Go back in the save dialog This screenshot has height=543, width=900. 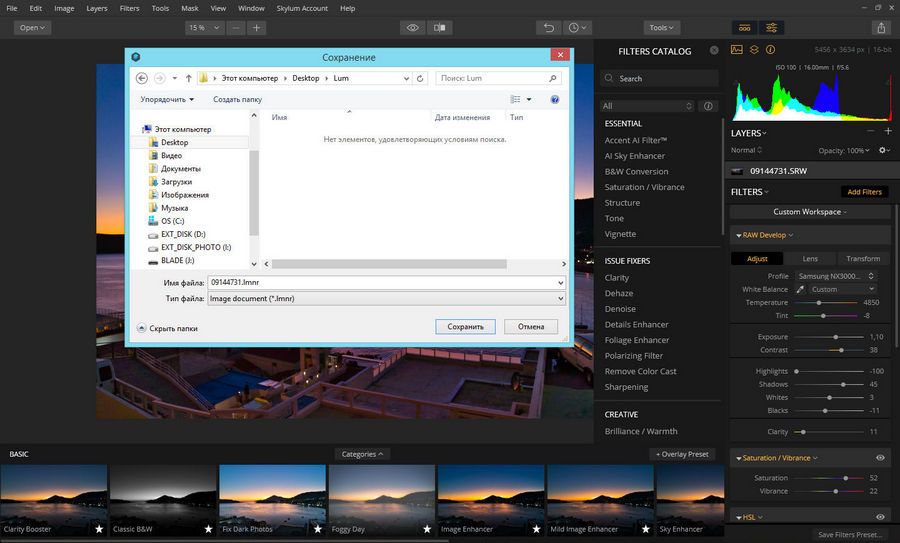click(142, 78)
